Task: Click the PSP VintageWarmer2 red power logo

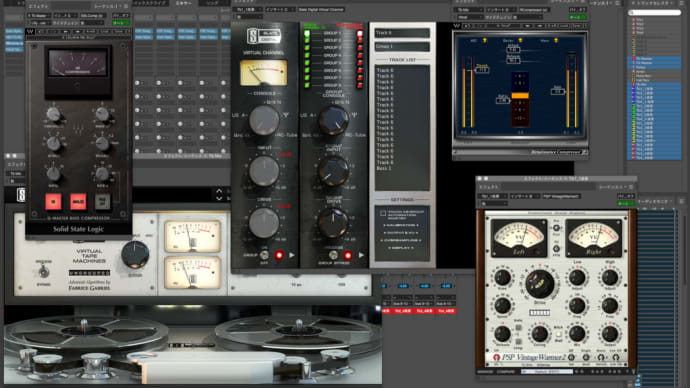Action: point(497,357)
